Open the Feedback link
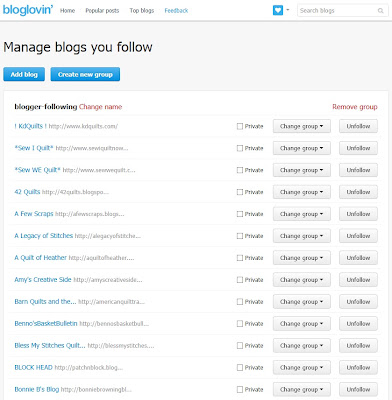 pos(176,11)
